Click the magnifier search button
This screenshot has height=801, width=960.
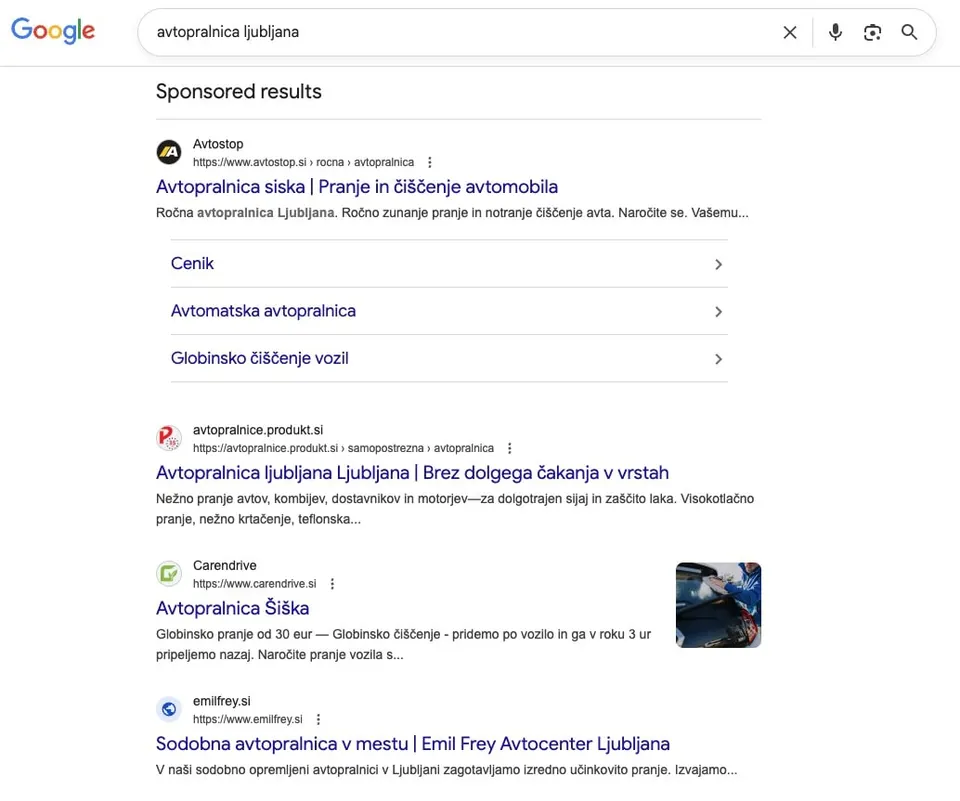coord(909,32)
